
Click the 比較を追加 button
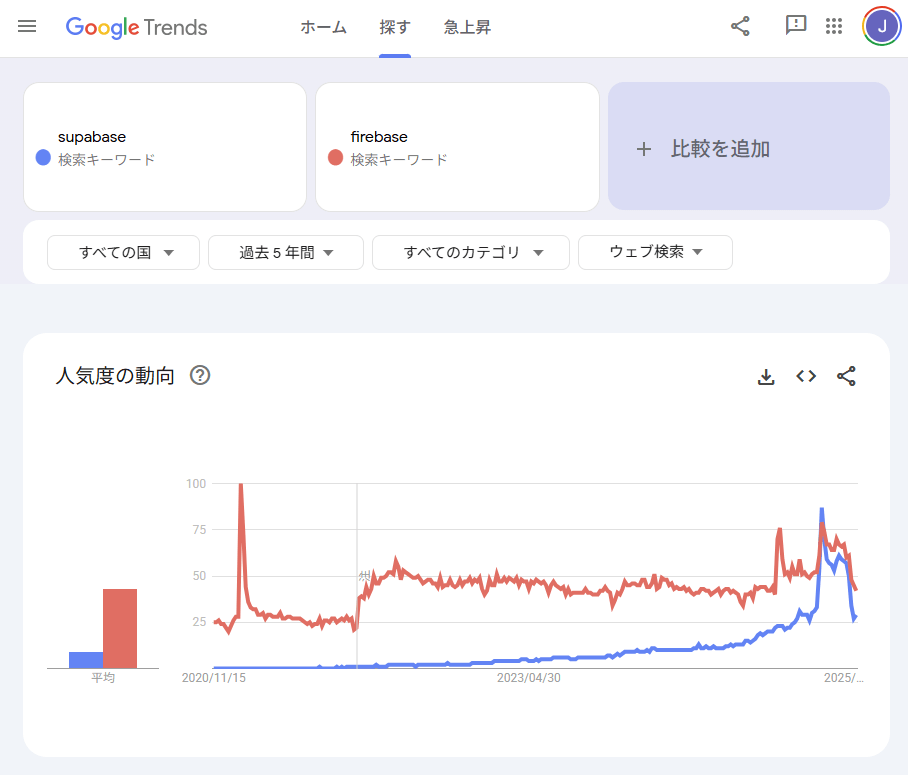748,147
